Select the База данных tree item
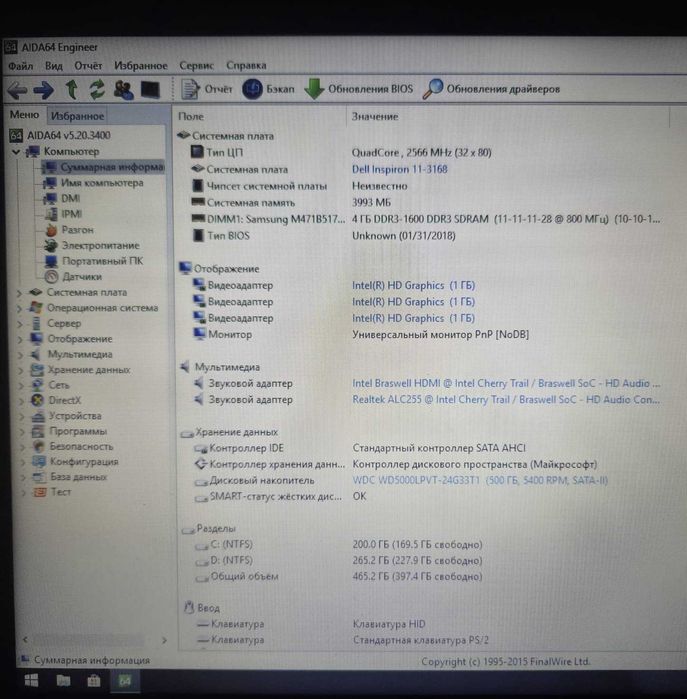 click(70, 477)
